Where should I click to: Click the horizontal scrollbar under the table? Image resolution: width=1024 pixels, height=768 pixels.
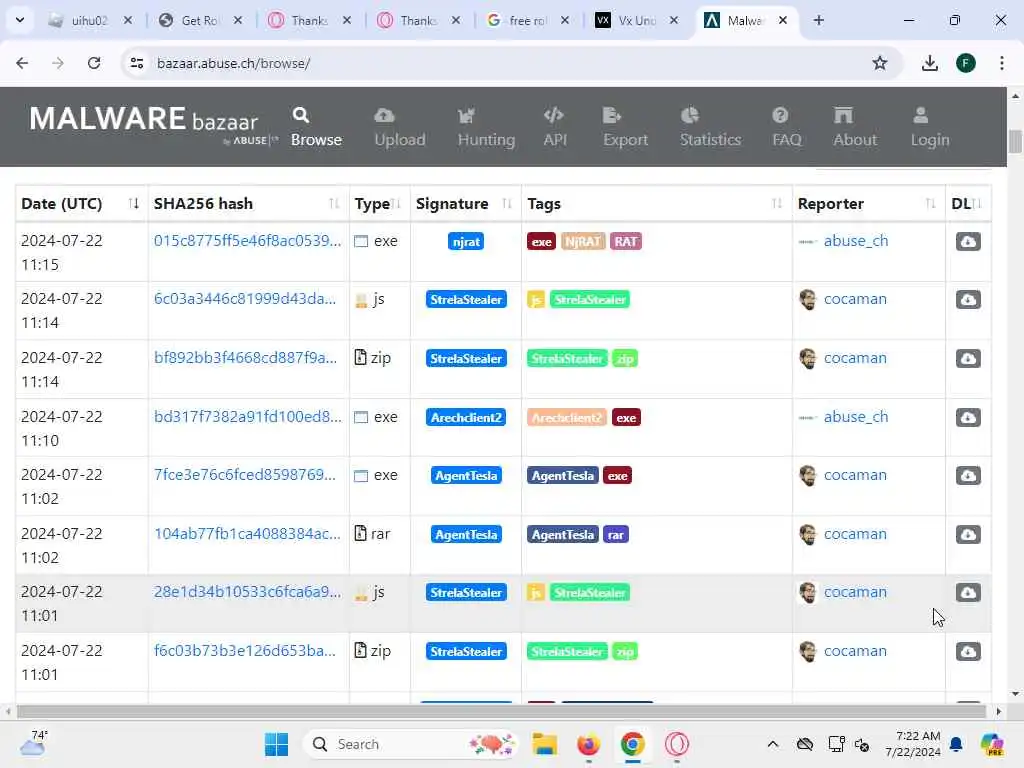(x=501, y=711)
